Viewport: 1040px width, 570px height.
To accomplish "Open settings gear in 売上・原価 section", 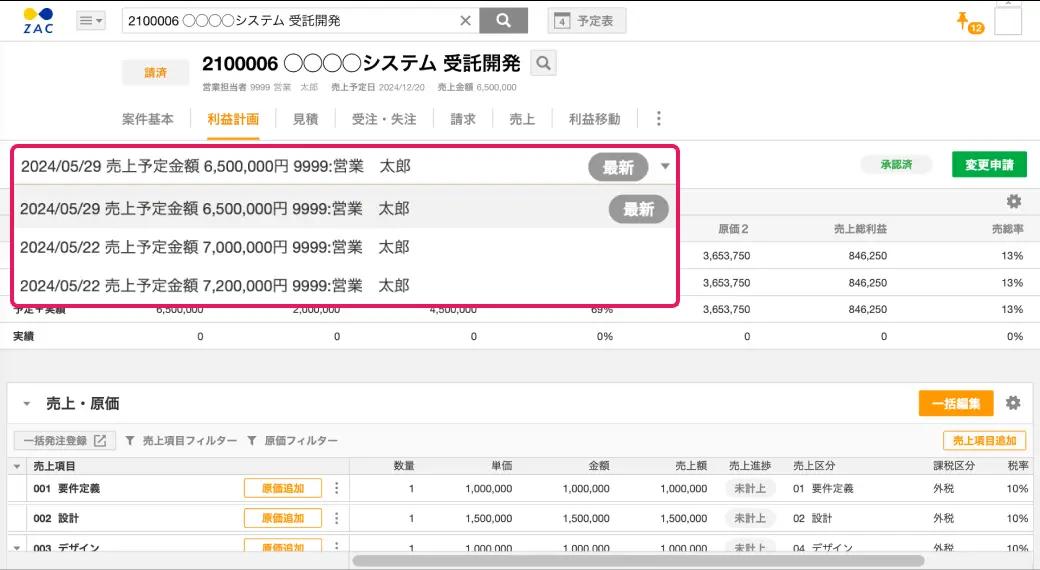I will [x=1013, y=403].
